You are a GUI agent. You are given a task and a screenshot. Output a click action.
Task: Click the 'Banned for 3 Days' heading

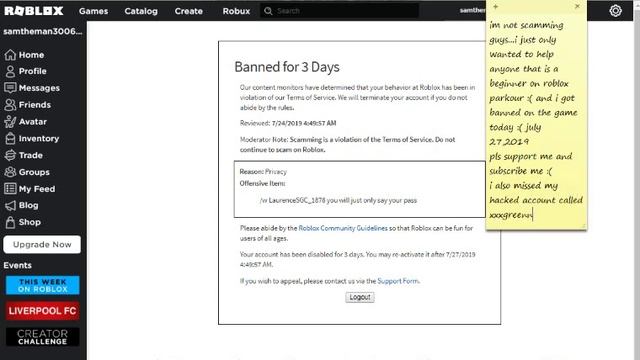287,67
